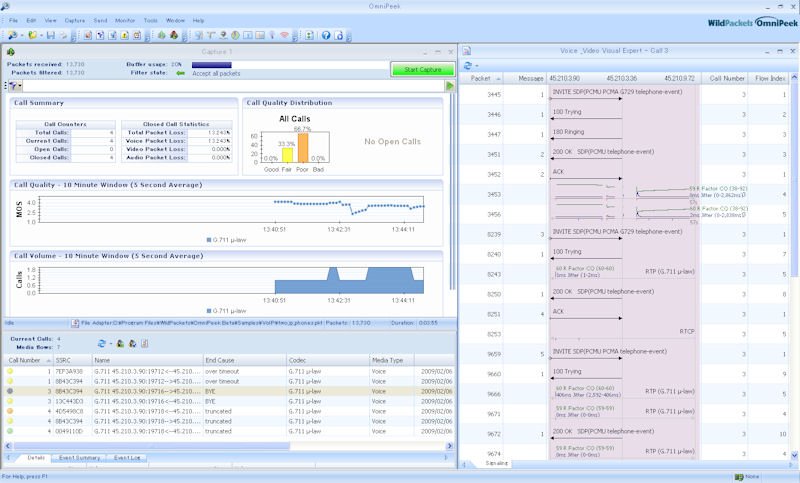Open the Capture menu
The image size is (800, 483).
pyautogui.click(x=74, y=20)
